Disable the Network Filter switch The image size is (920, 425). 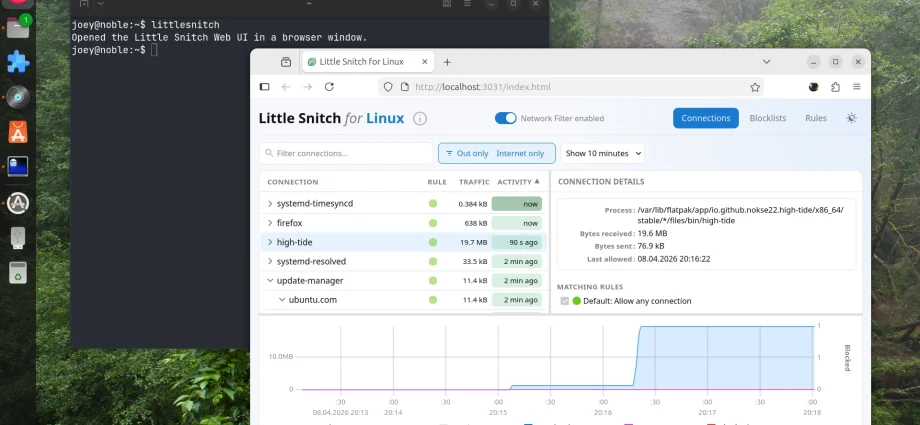[505, 118]
